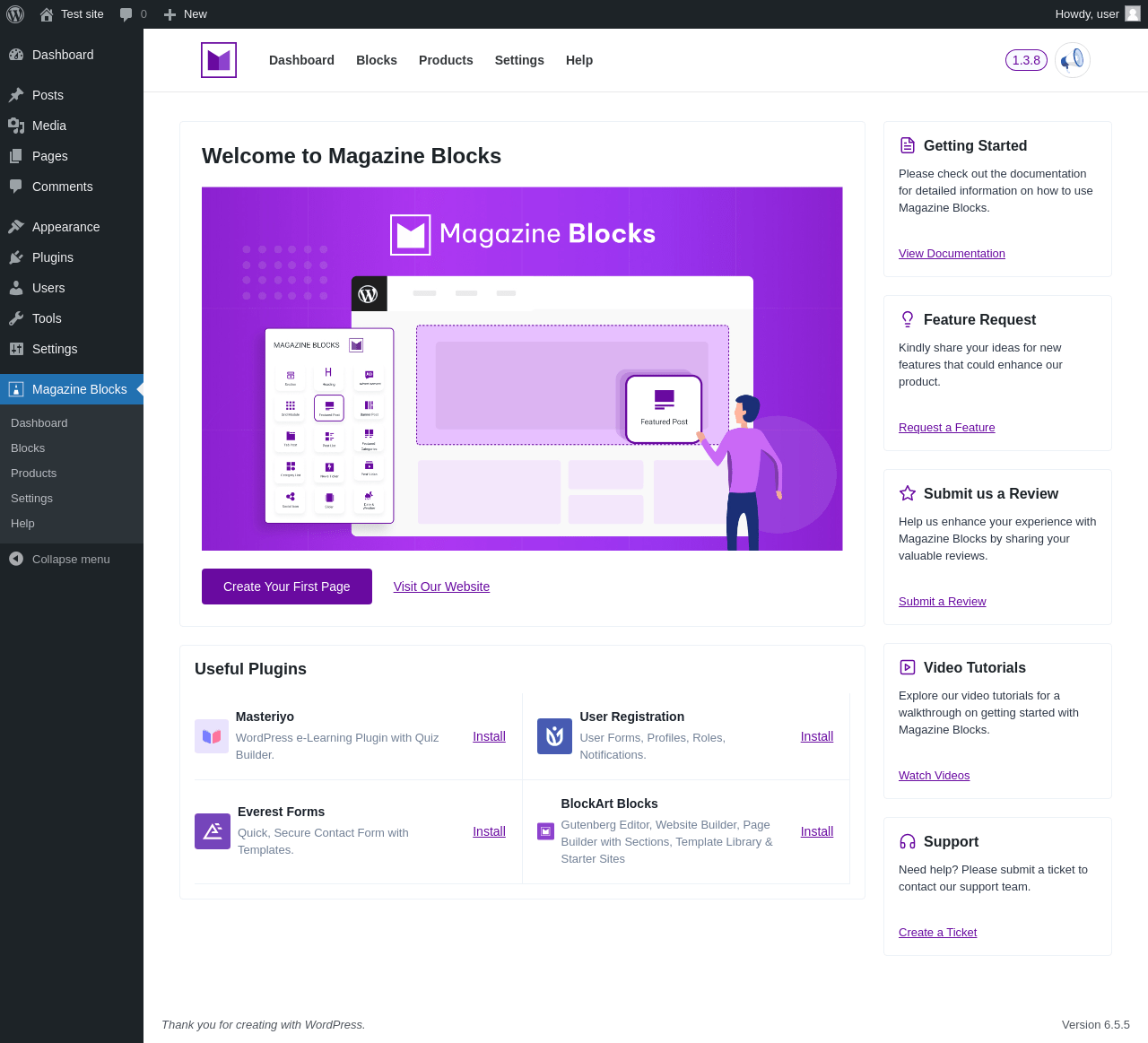The width and height of the screenshot is (1148, 1043).
Task: Click the Magazine Blocks sidebar icon
Action: point(16,389)
